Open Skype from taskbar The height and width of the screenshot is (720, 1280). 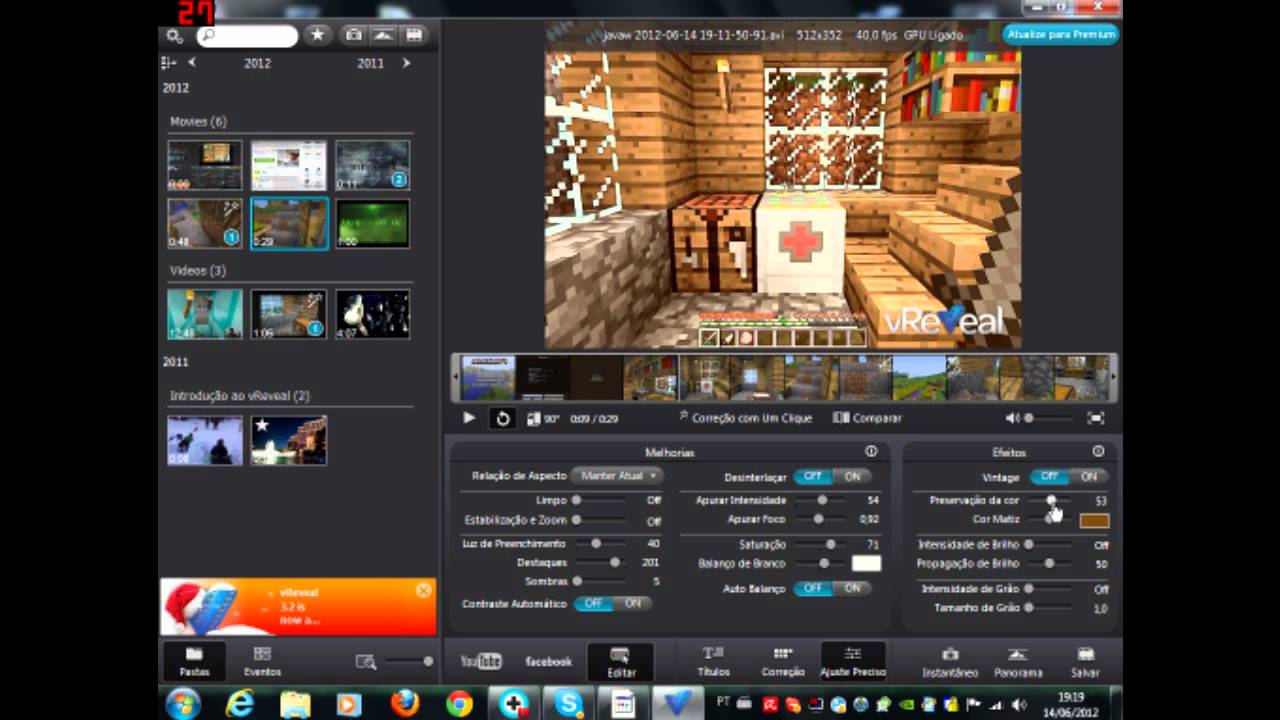(568, 704)
